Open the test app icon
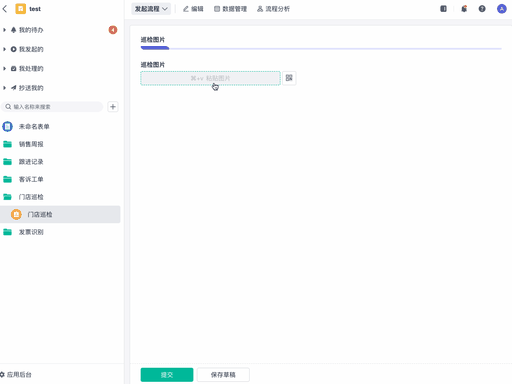This screenshot has width=512, height=384. pyautogui.click(x=21, y=9)
